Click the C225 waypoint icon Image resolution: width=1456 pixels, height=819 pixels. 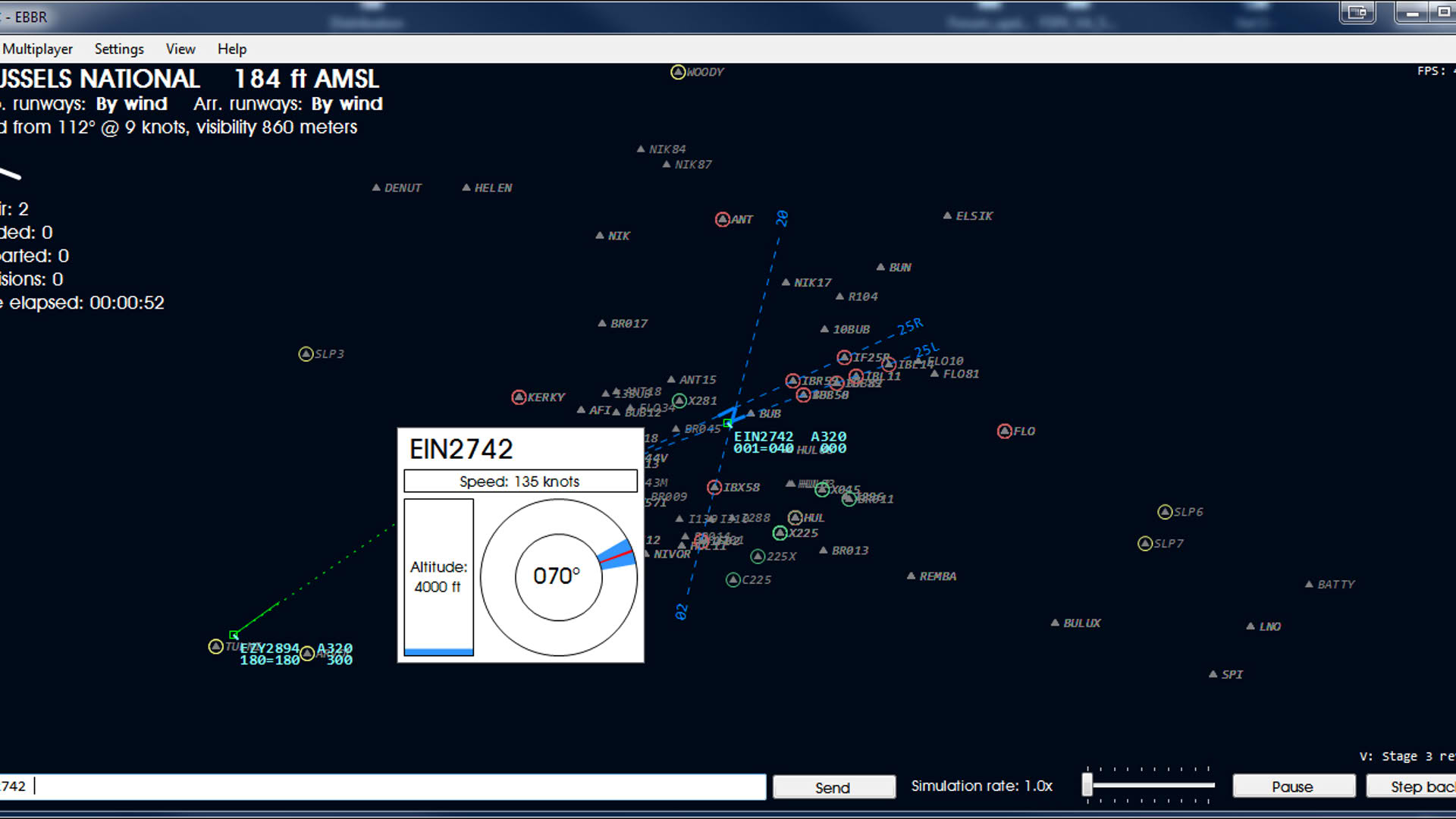(733, 580)
